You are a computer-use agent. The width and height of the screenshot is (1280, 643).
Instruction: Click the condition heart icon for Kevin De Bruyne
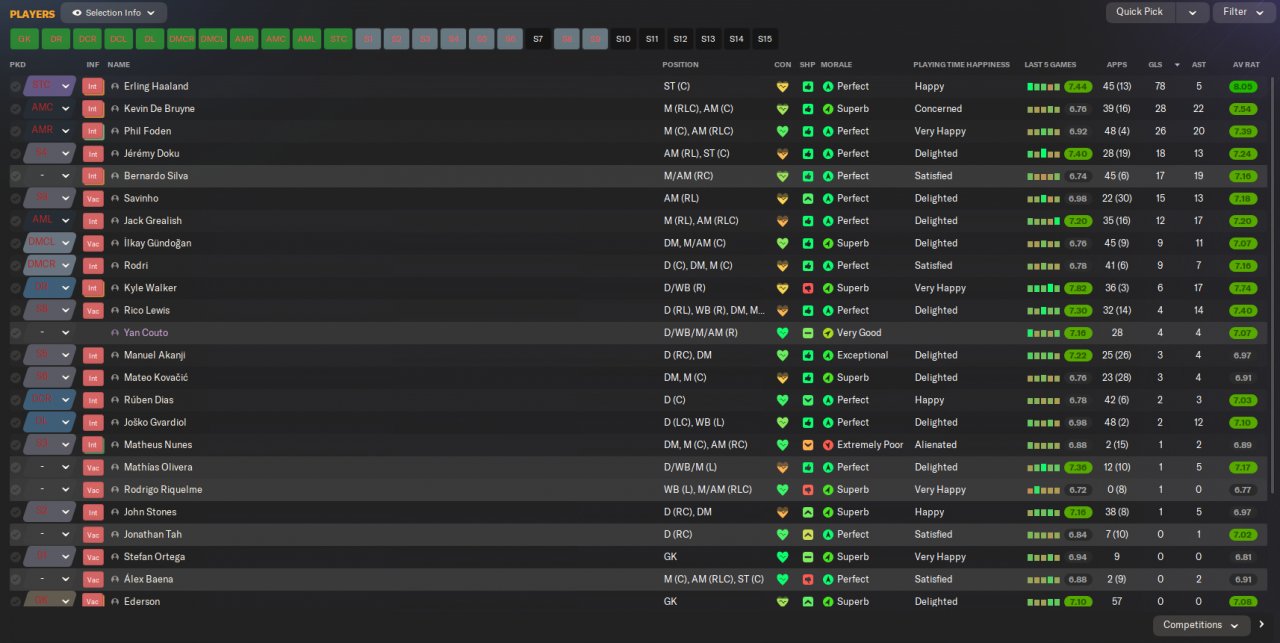[782, 109]
